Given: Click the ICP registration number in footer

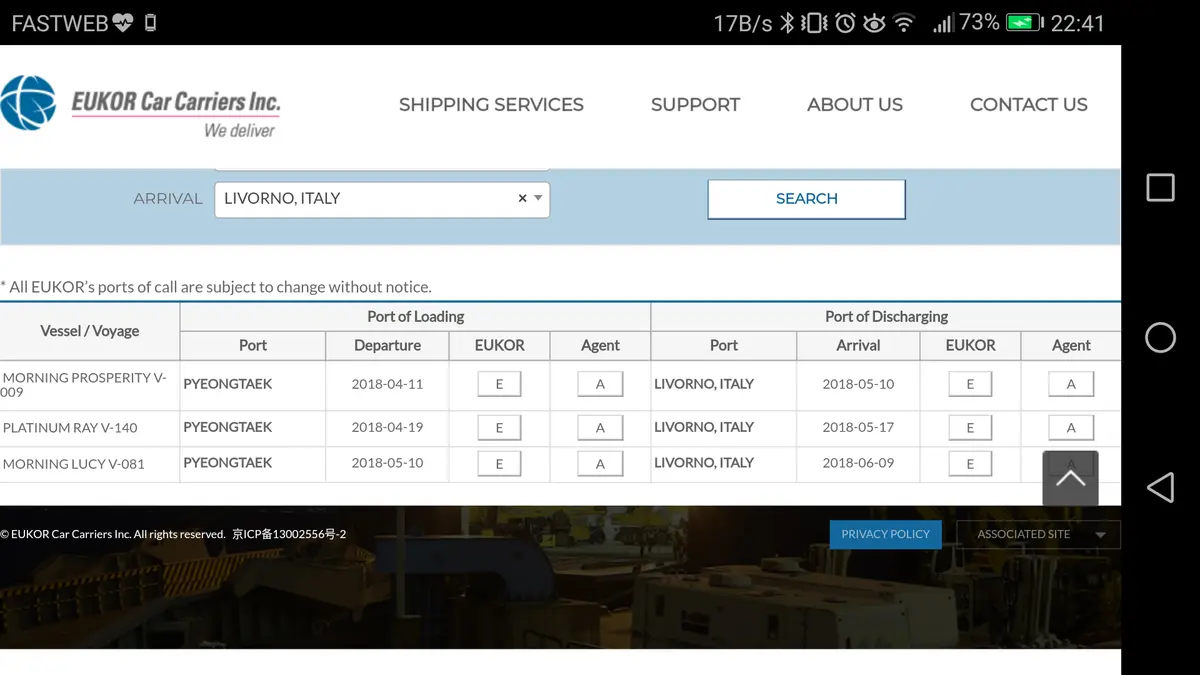Looking at the screenshot, I should pyautogui.click(x=289, y=534).
